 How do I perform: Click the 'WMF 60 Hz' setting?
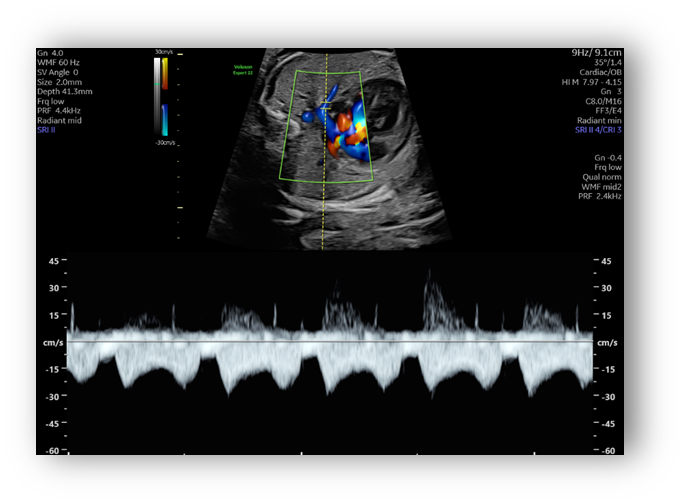[60, 62]
